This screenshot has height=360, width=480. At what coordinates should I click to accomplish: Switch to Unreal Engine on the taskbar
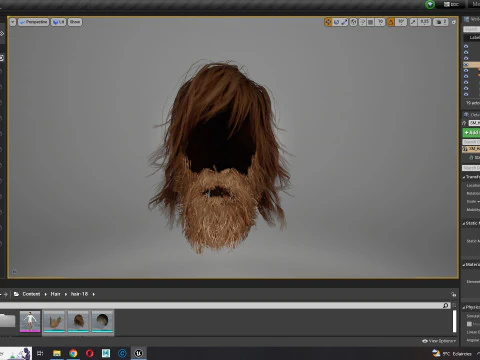point(139,353)
